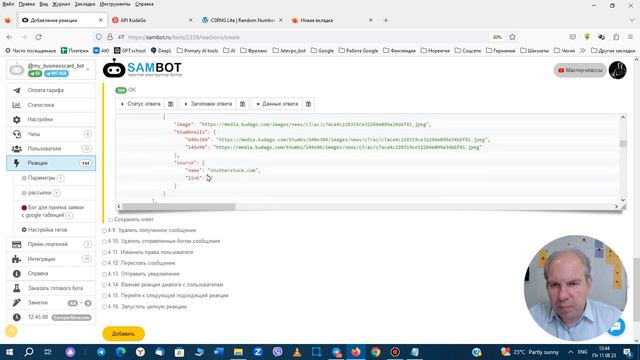Open the Другие закладки folder
Image resolution: width=640 pixels, height=360 pixels.
tap(613, 51)
